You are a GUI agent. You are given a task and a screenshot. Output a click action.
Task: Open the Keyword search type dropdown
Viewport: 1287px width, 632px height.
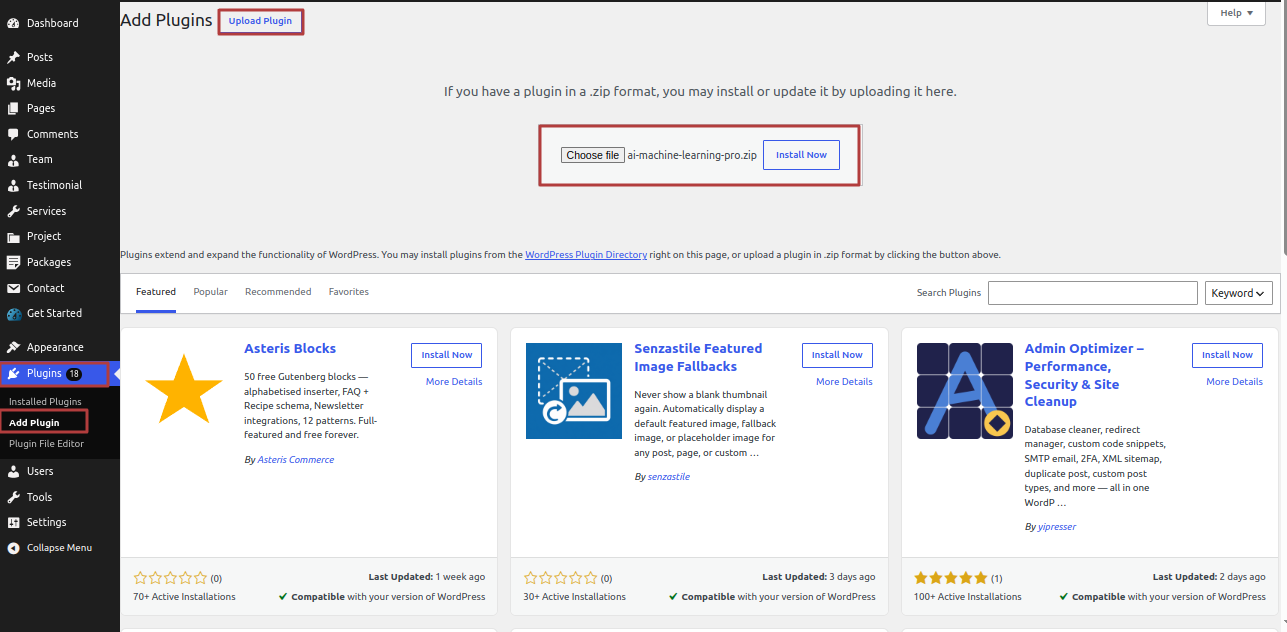click(1239, 293)
